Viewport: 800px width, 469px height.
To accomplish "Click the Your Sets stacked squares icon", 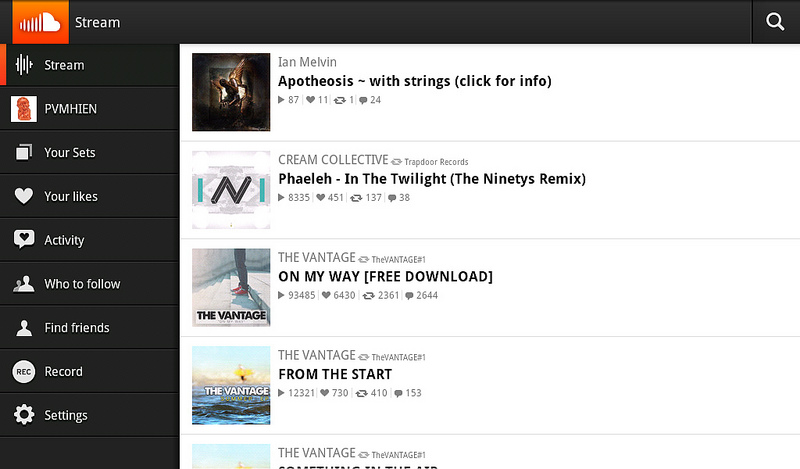I will (x=23, y=152).
